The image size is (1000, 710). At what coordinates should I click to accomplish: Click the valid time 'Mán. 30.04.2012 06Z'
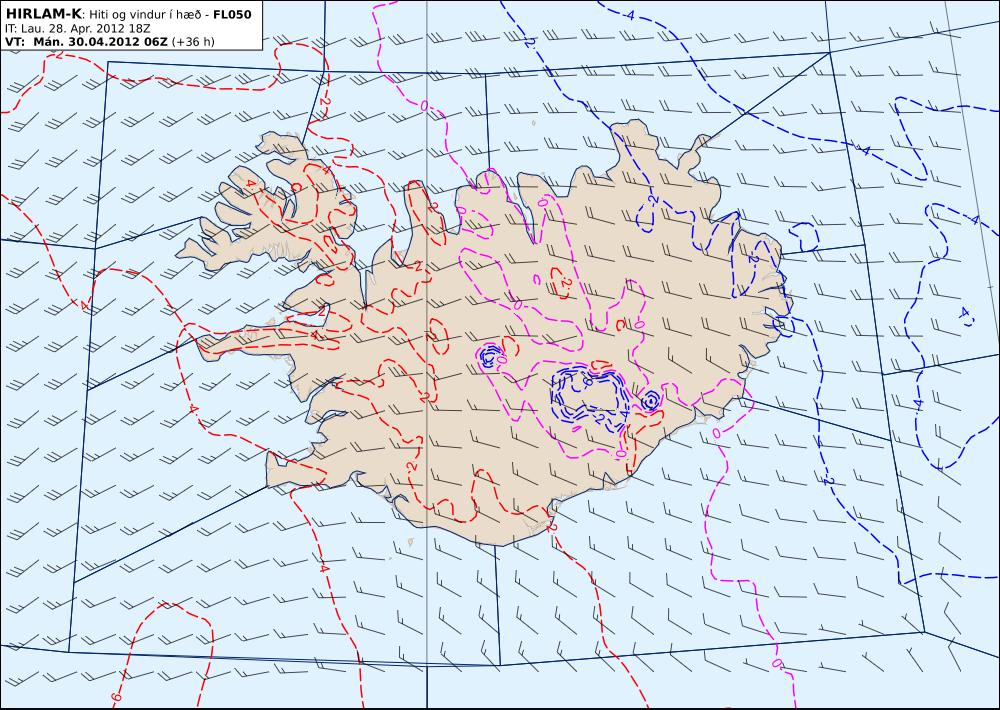coord(100,42)
